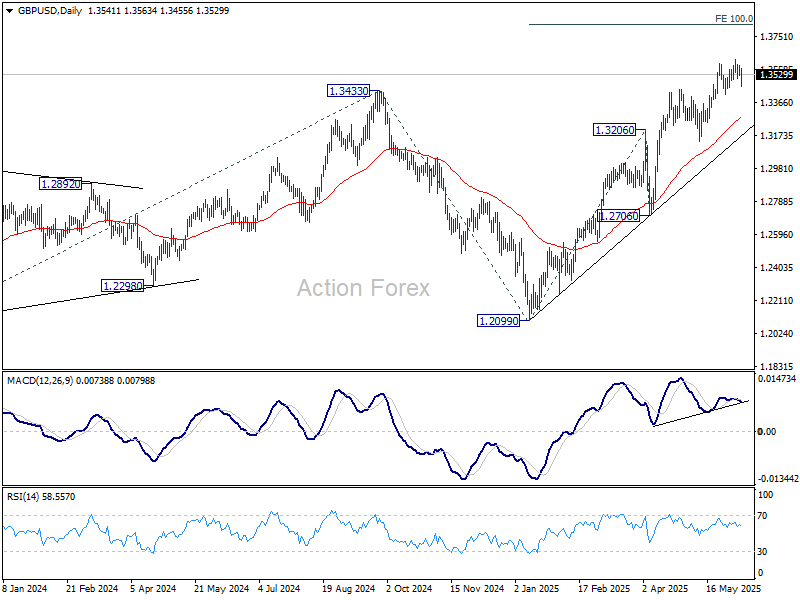This screenshot has height=600, width=800.
Task: Select the RSI 70 level label
Action: [x=762, y=516]
